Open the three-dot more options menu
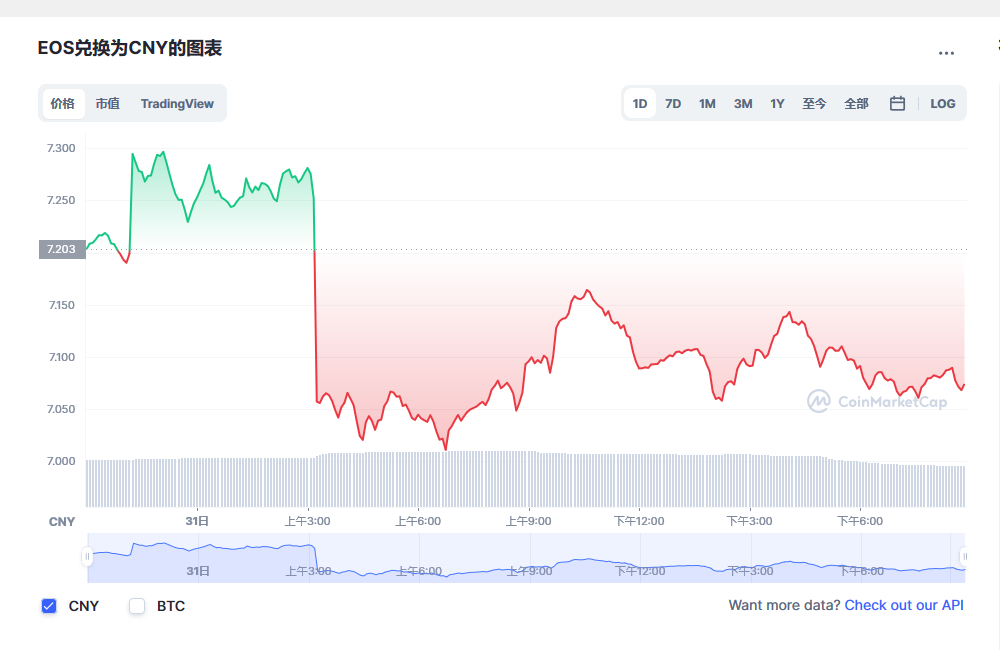Image resolution: width=1000 pixels, height=650 pixels. pos(946,53)
